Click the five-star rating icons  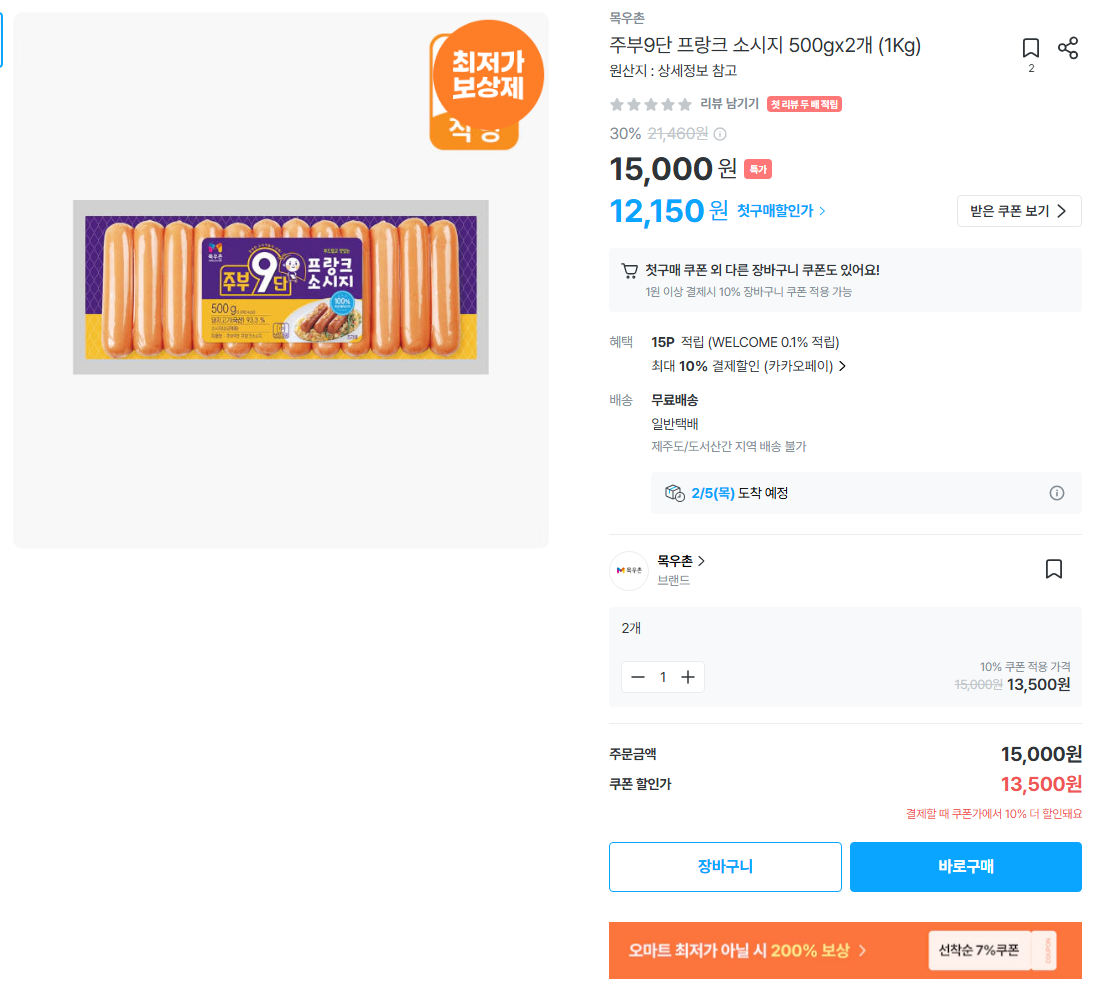[651, 104]
